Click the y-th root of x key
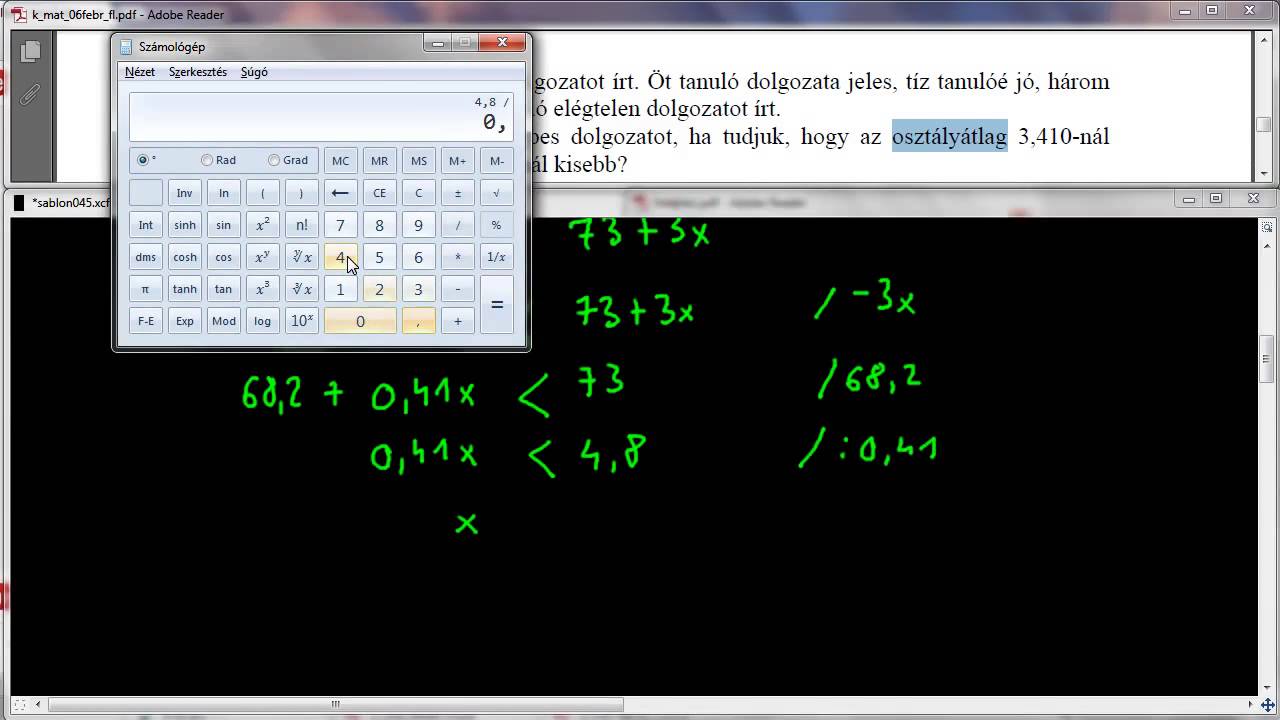Screen dimensions: 1280x720 pos(301,257)
